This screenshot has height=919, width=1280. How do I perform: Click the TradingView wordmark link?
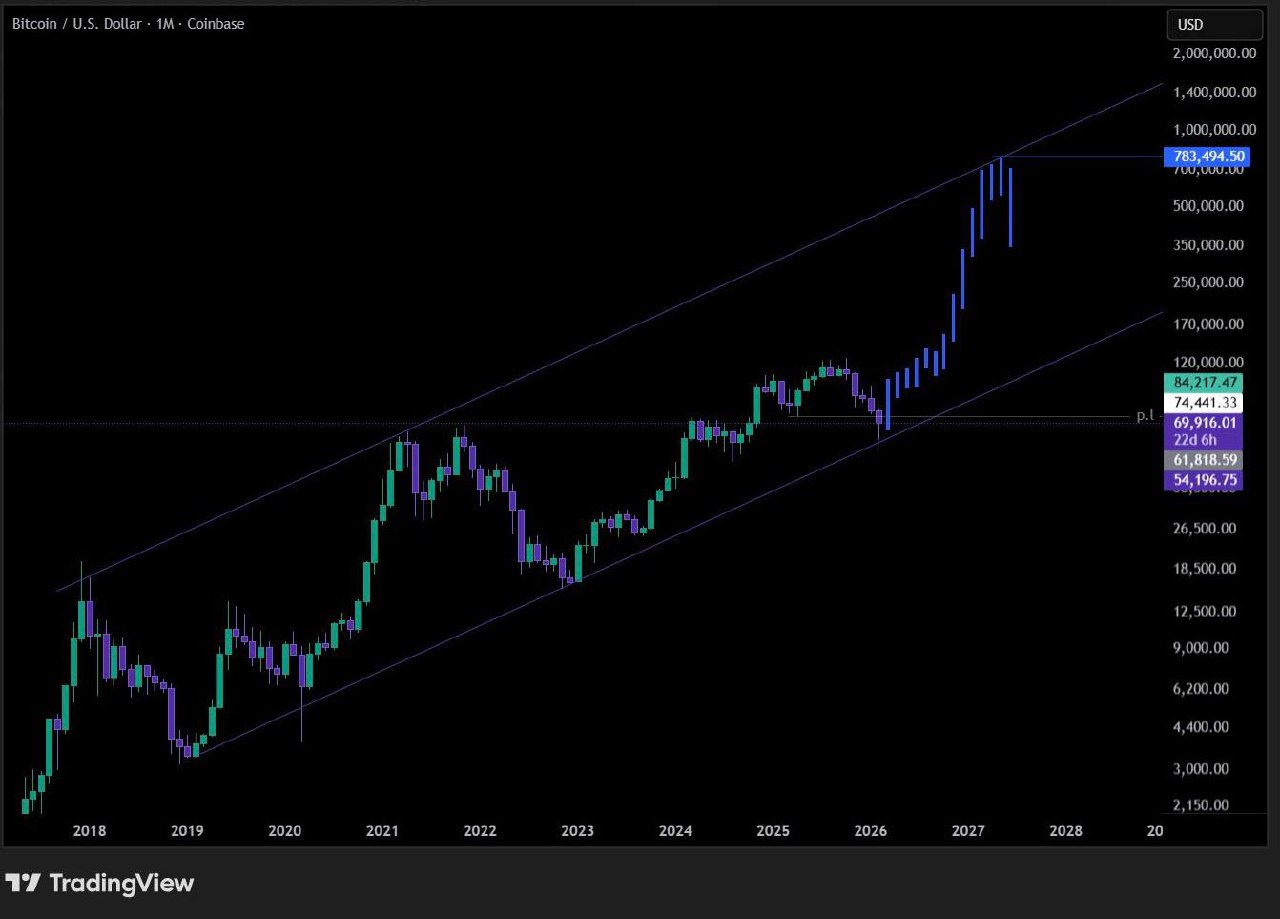coord(121,883)
